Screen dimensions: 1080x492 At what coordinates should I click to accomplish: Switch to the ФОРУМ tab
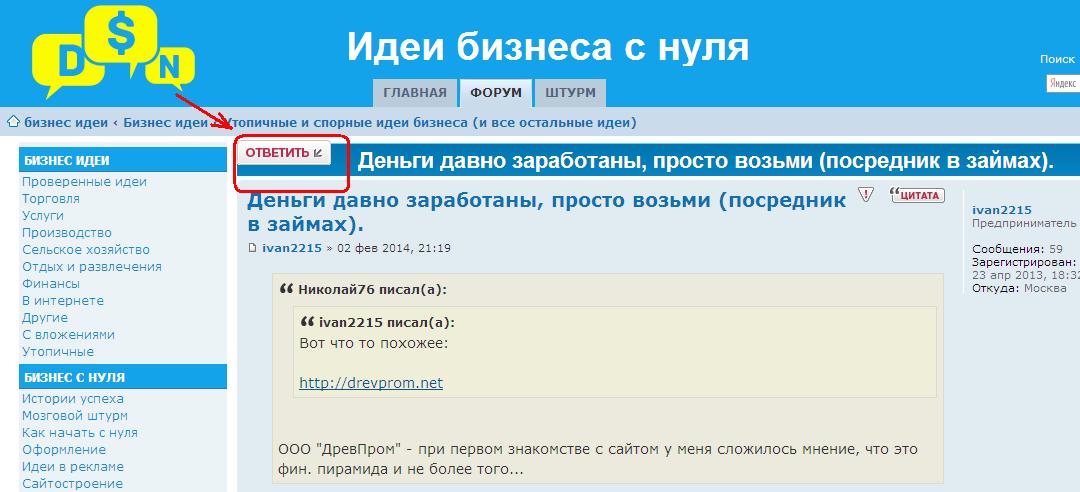point(496,93)
